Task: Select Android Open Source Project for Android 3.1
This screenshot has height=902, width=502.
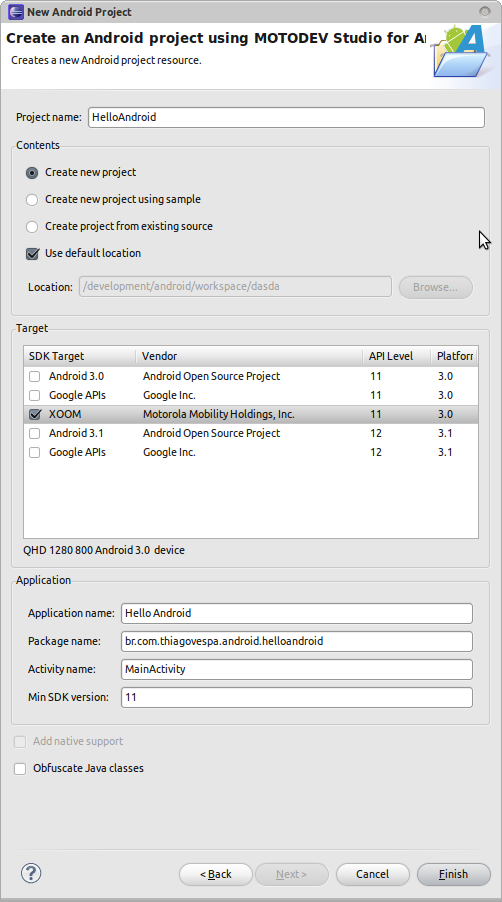Action: pos(211,433)
